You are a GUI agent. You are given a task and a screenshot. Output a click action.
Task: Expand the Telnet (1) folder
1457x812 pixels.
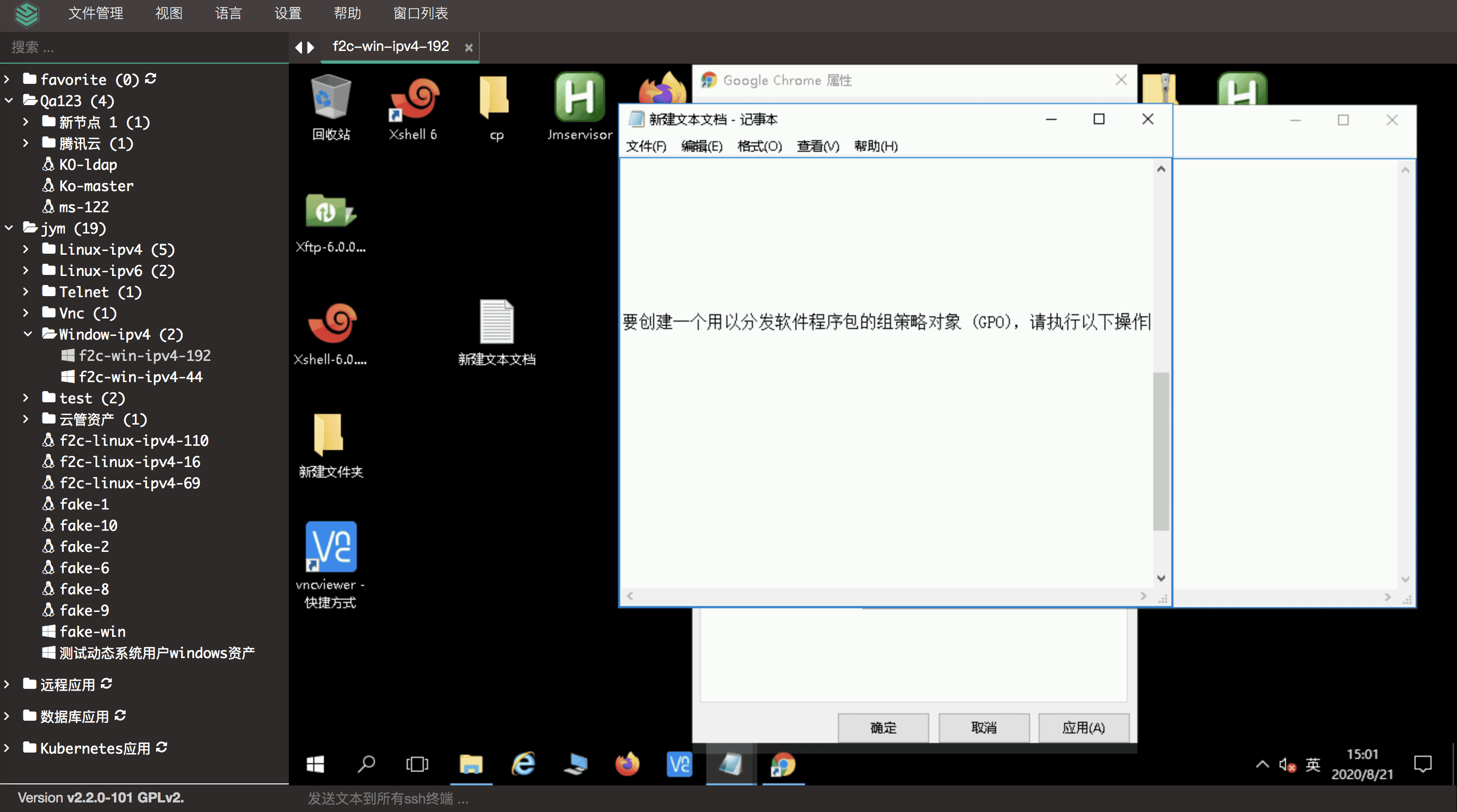point(25,291)
